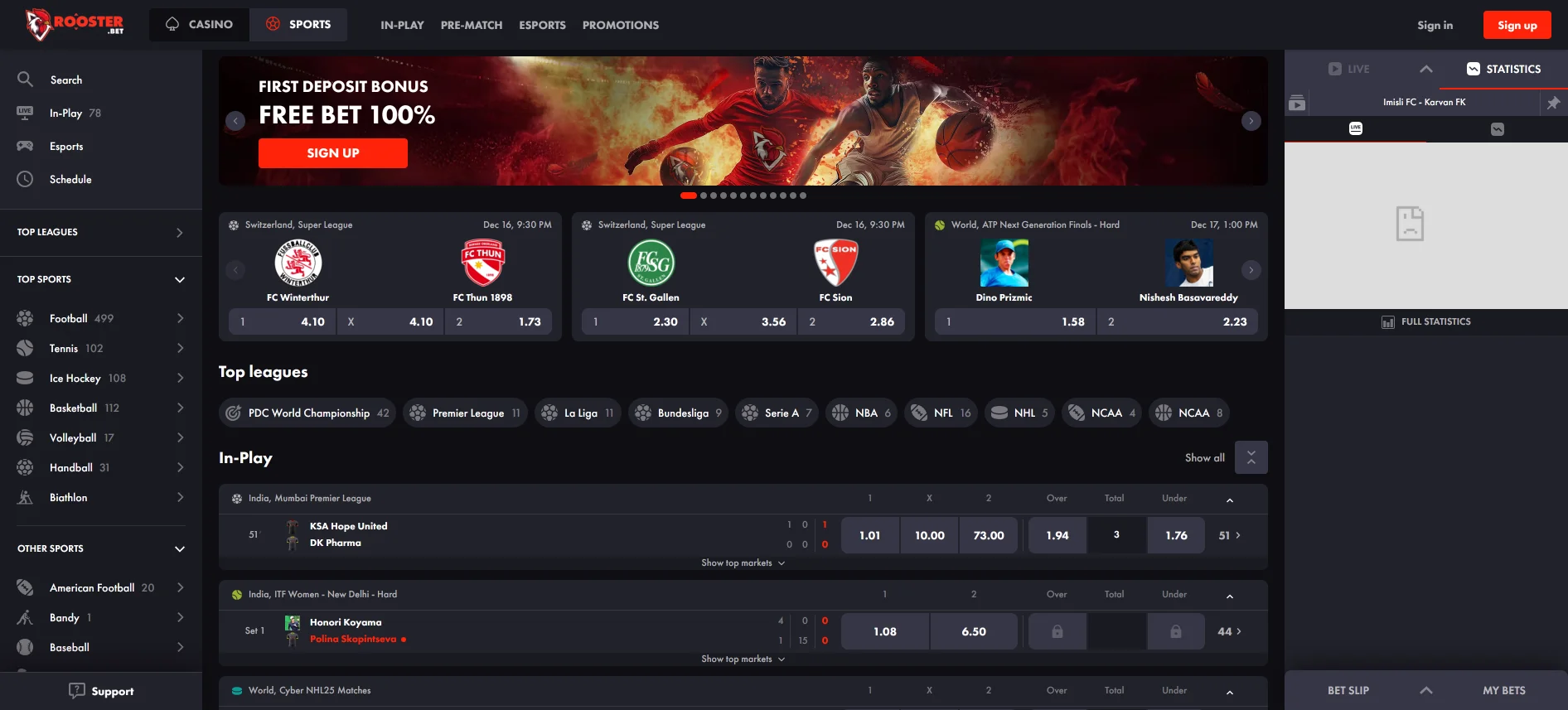Viewport: 1568px width, 710px height.
Task: Select Handball in Top Sports
Action: [x=101, y=467]
